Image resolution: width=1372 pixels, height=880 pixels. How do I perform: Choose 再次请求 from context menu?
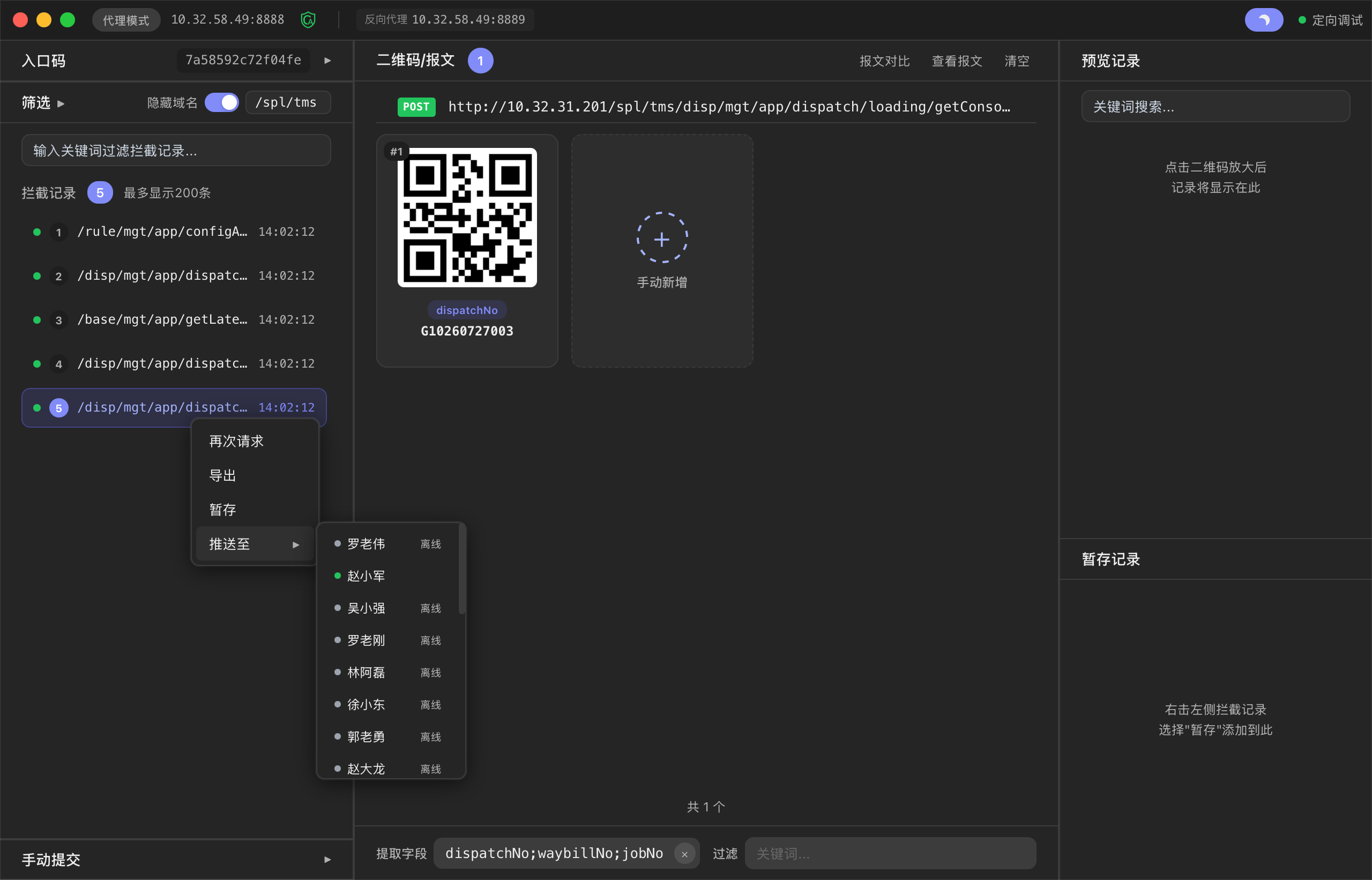(x=254, y=441)
